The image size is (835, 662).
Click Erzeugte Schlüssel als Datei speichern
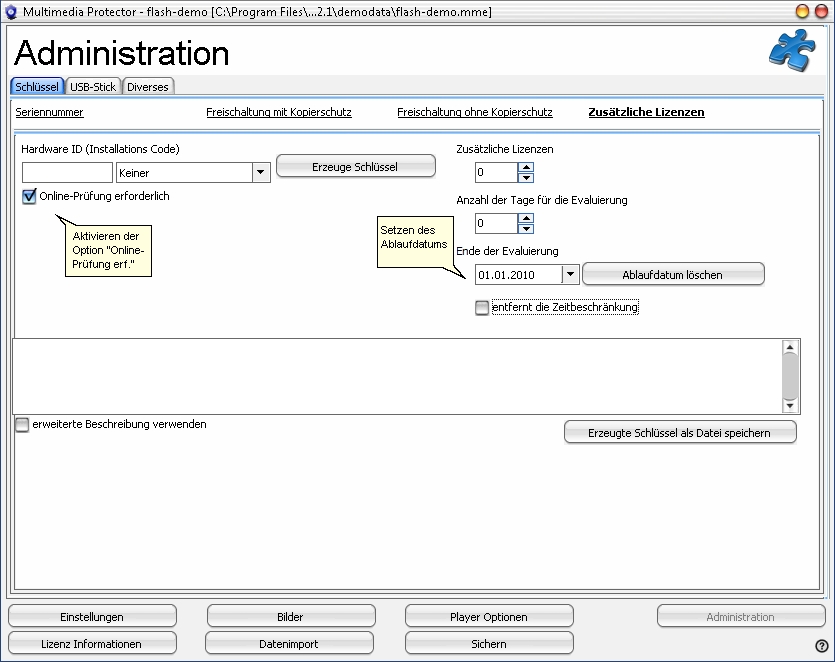[680, 432]
